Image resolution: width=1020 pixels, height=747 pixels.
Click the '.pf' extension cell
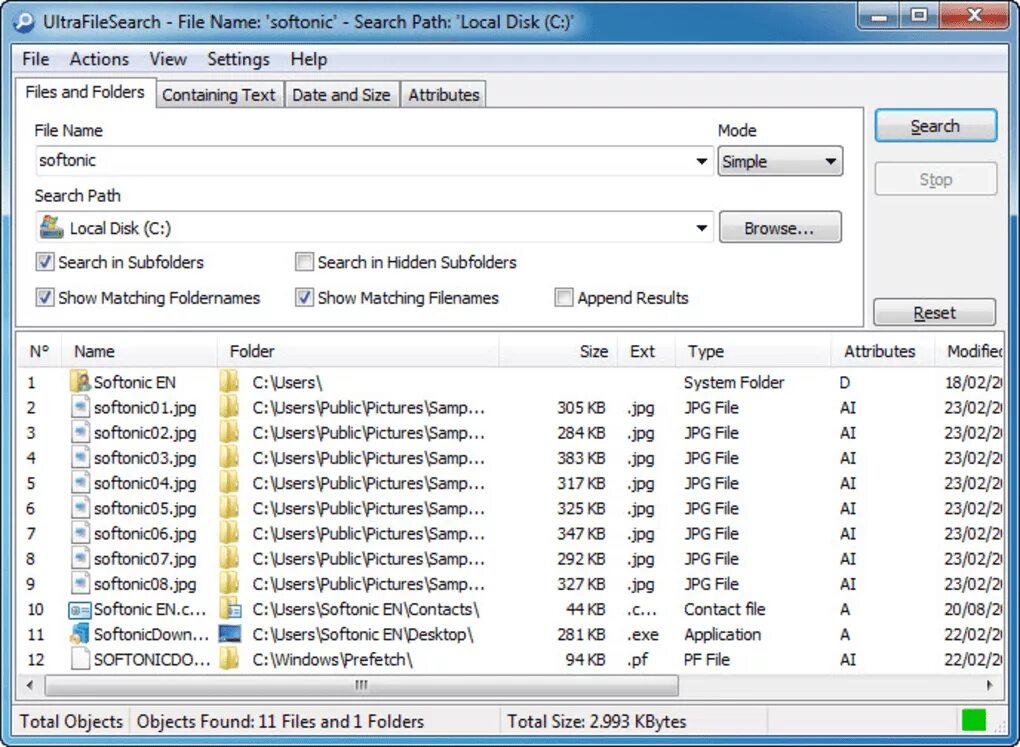point(638,660)
